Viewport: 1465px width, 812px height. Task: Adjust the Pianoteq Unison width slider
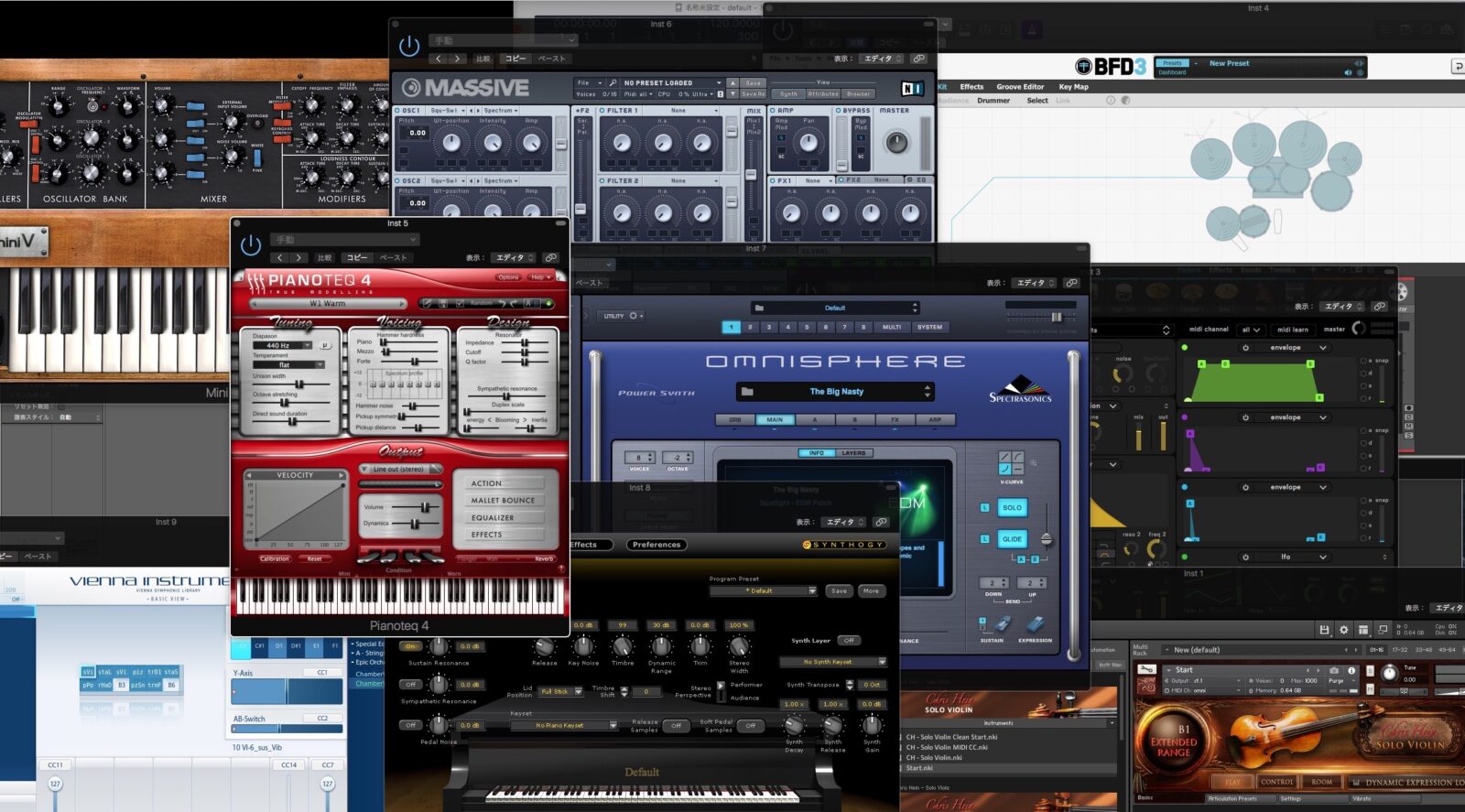(299, 384)
